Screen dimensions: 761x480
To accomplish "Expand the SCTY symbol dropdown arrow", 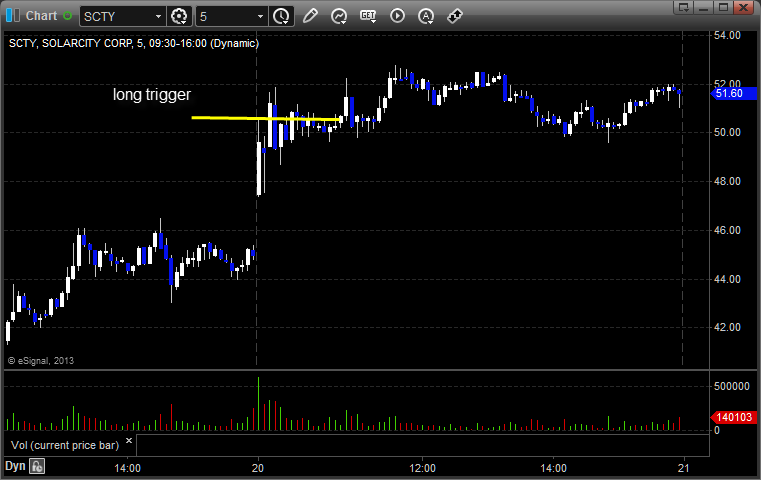I will [x=158, y=17].
